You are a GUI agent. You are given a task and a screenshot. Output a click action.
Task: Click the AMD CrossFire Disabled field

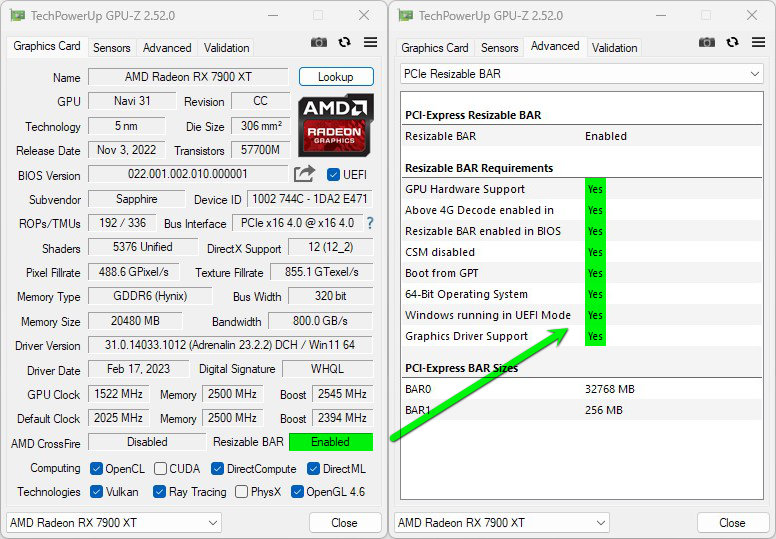coord(147,442)
